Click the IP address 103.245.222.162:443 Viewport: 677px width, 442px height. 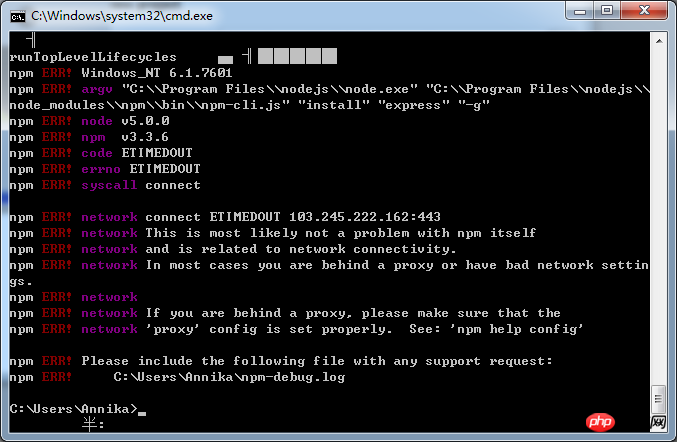pyautogui.click(x=361, y=217)
